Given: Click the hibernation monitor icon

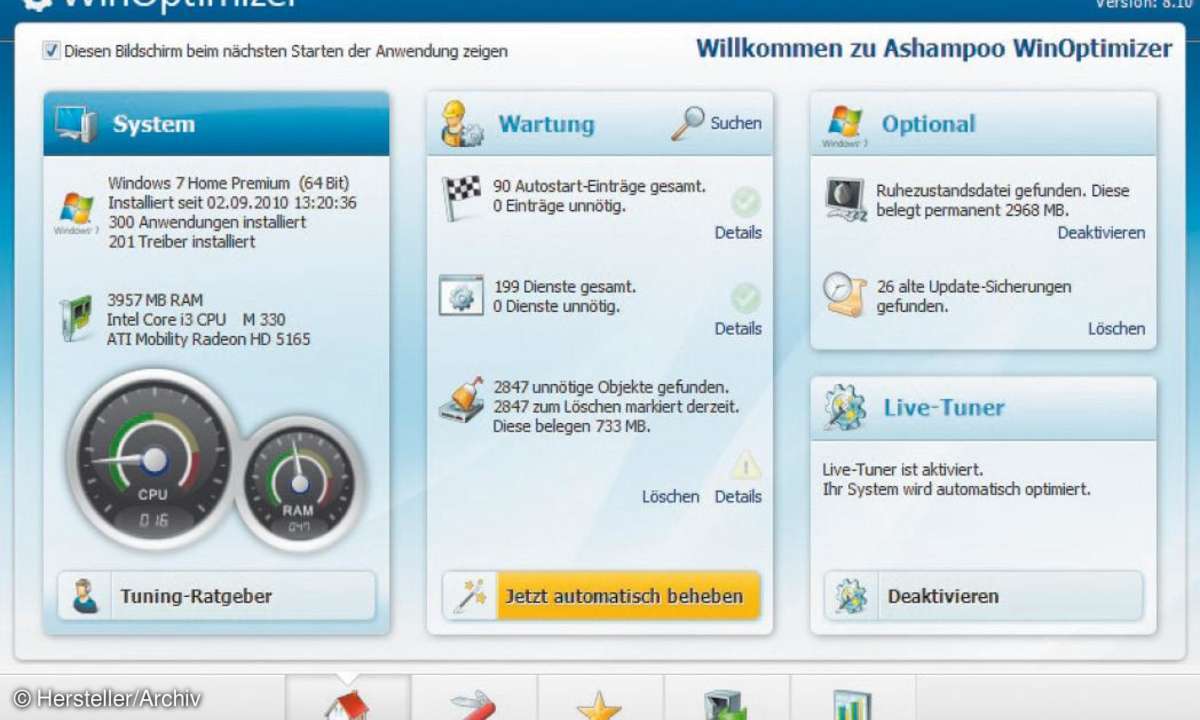Looking at the screenshot, I should click(846, 199).
